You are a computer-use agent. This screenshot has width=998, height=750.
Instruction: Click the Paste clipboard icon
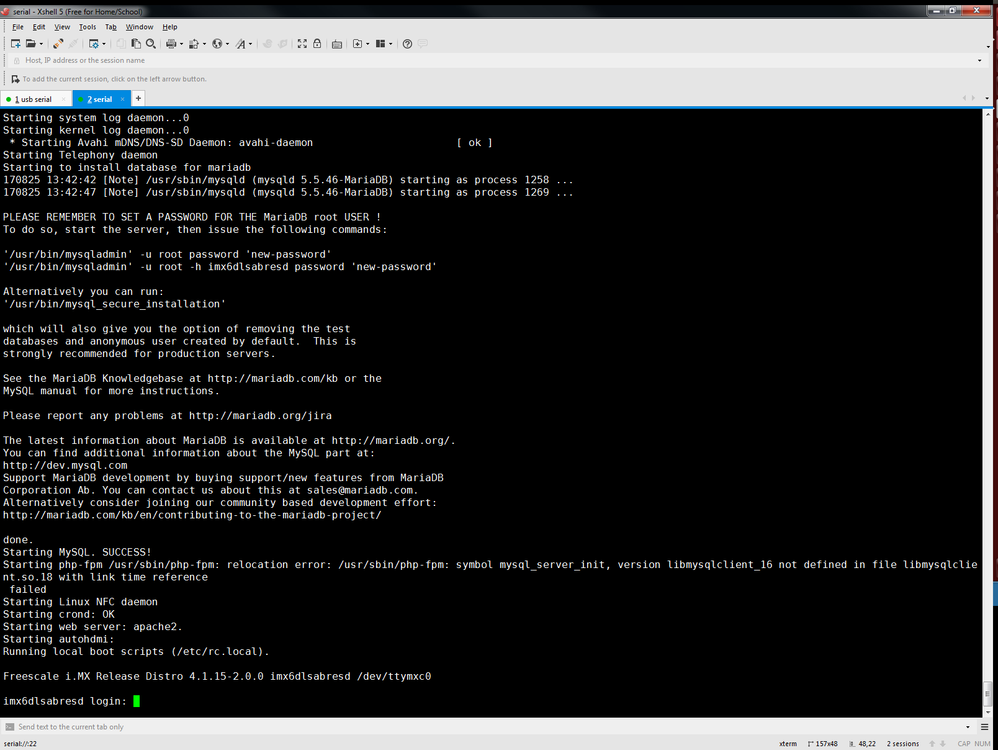(136, 43)
